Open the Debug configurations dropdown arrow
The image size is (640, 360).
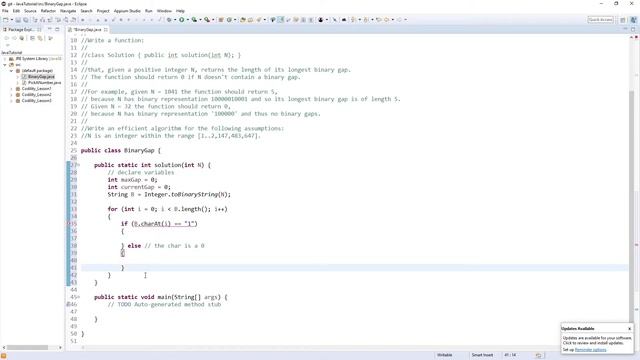(x=175, y=20)
